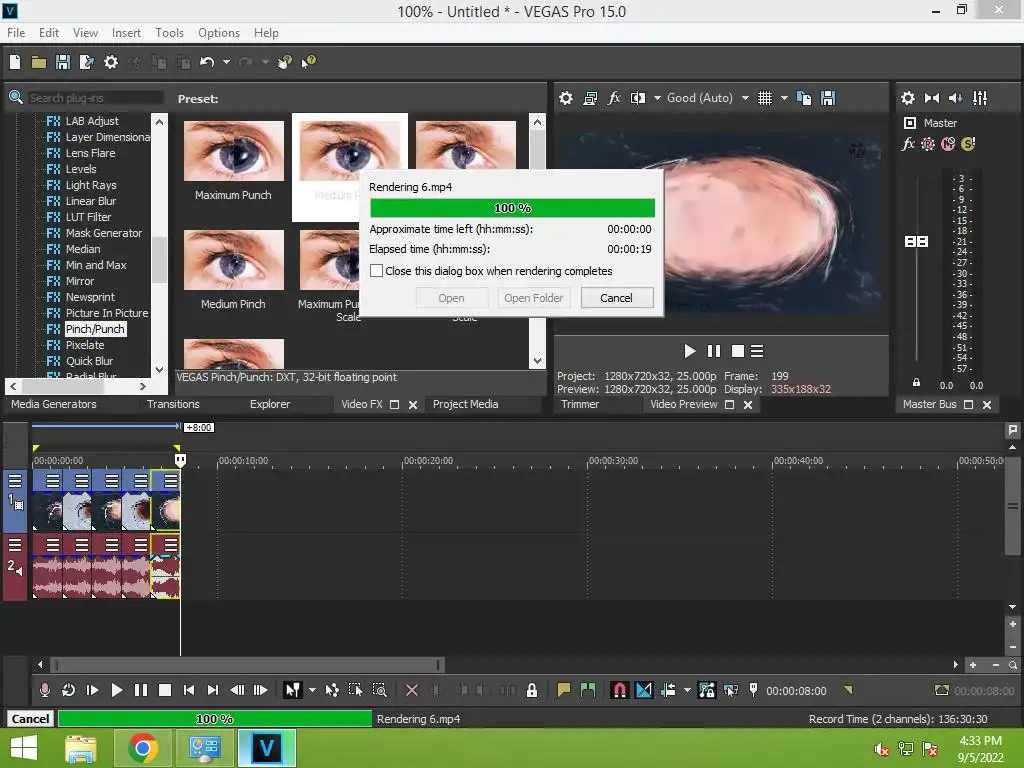The height and width of the screenshot is (768, 1024).
Task: Open the View menu
Action: tap(85, 33)
